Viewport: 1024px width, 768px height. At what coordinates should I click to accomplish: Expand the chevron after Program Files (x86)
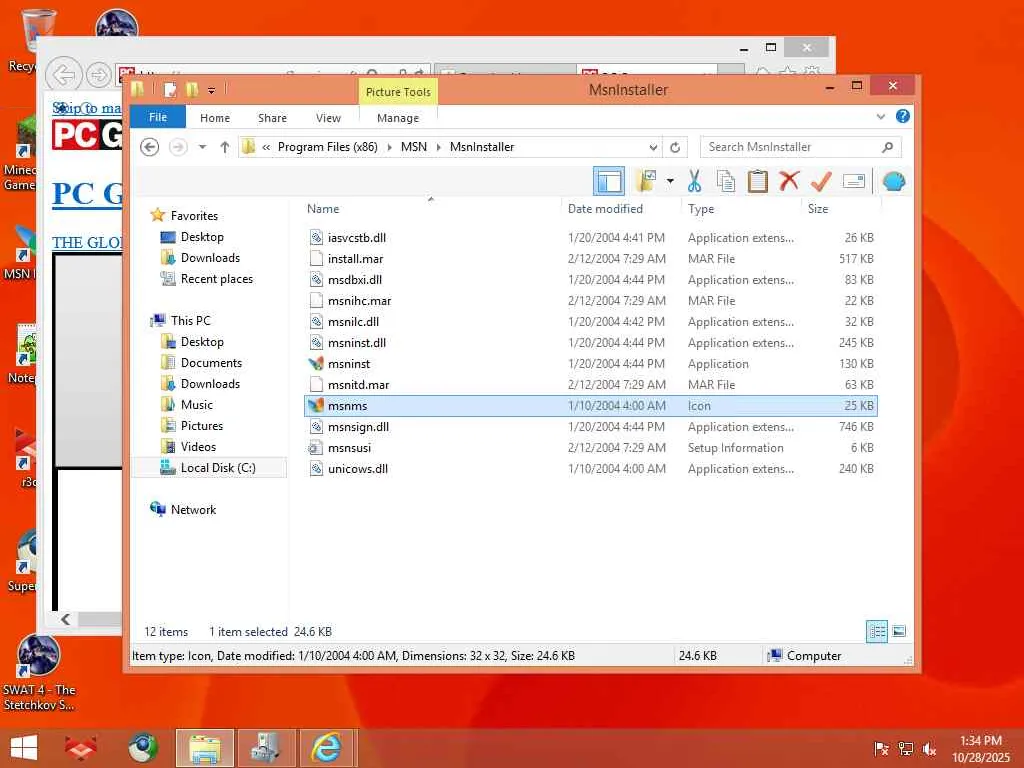pos(390,147)
